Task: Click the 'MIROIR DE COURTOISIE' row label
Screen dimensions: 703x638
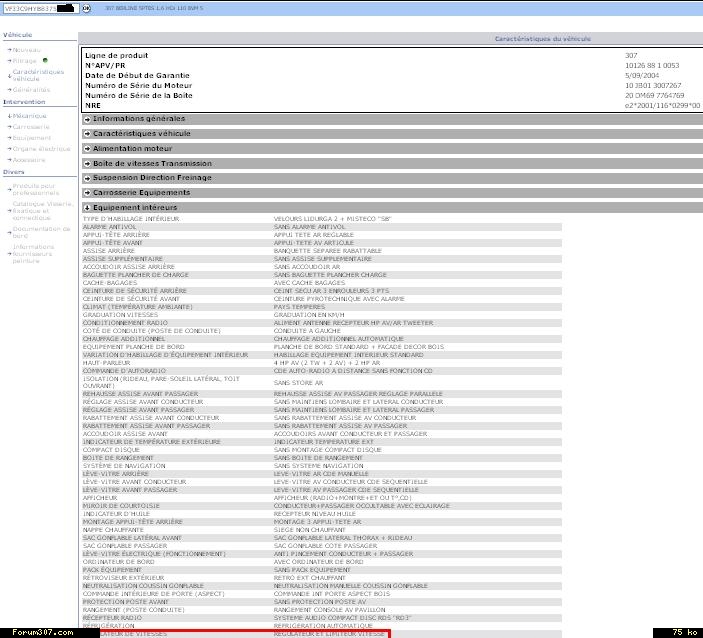Action: [x=121, y=506]
